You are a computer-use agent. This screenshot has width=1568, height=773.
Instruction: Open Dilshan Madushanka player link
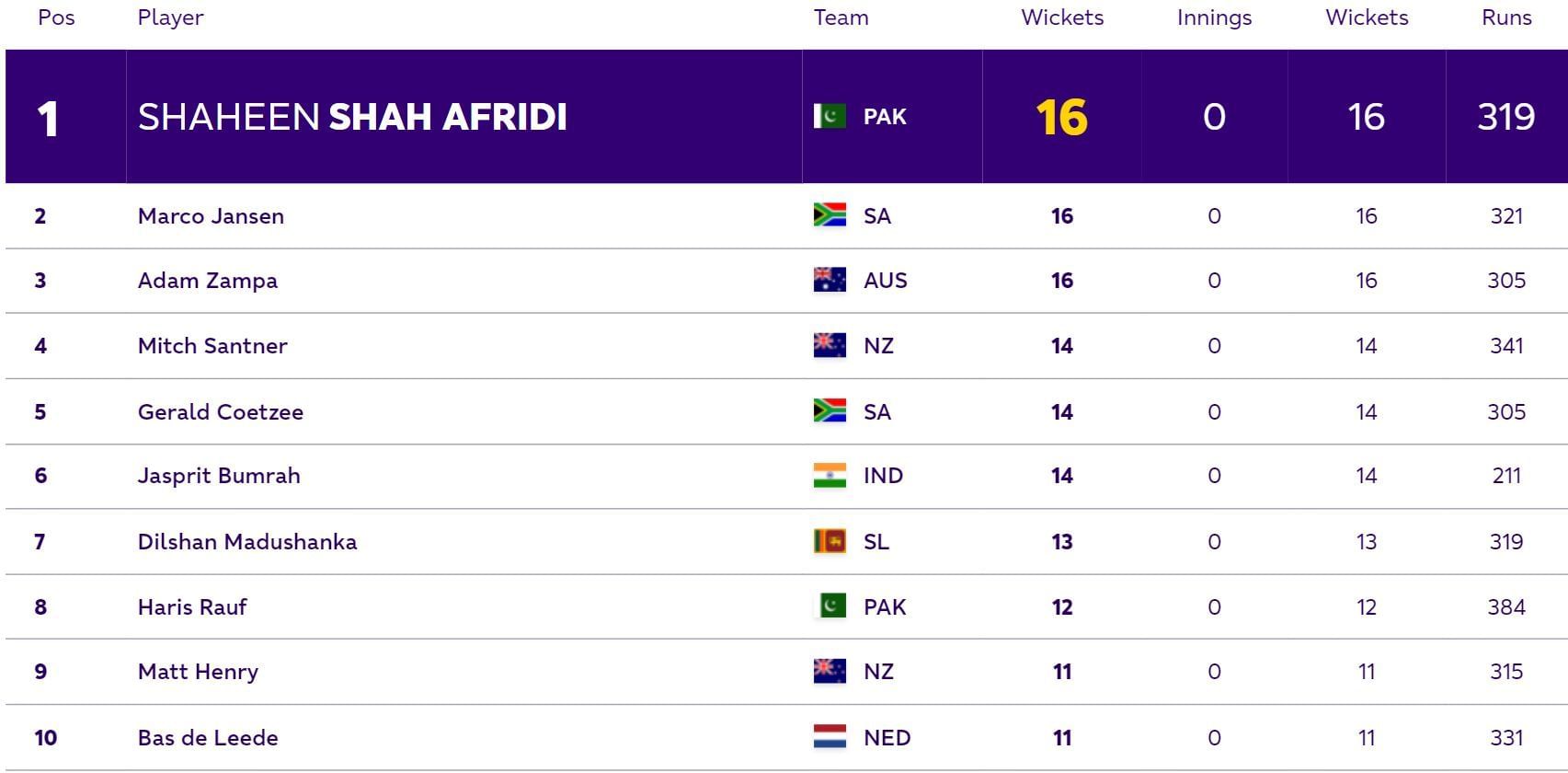pyautogui.click(x=247, y=541)
